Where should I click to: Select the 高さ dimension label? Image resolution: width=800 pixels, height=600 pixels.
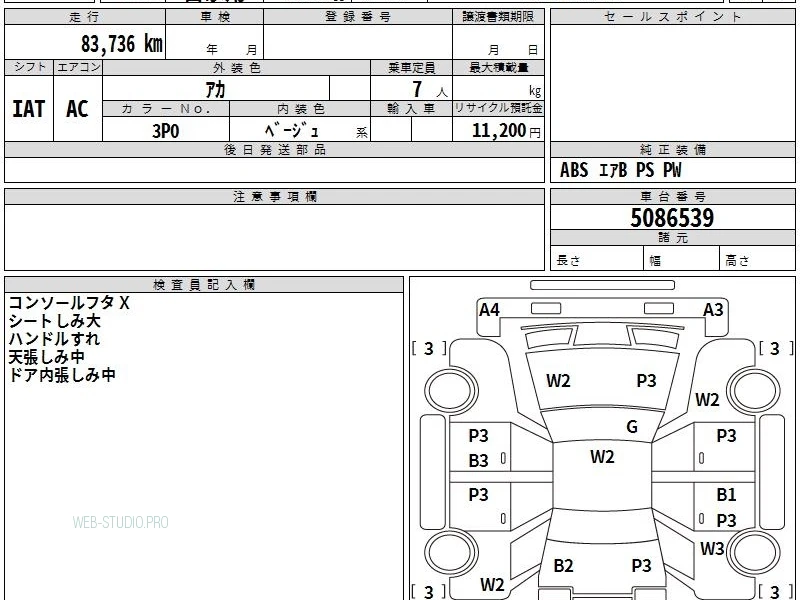pos(738,261)
